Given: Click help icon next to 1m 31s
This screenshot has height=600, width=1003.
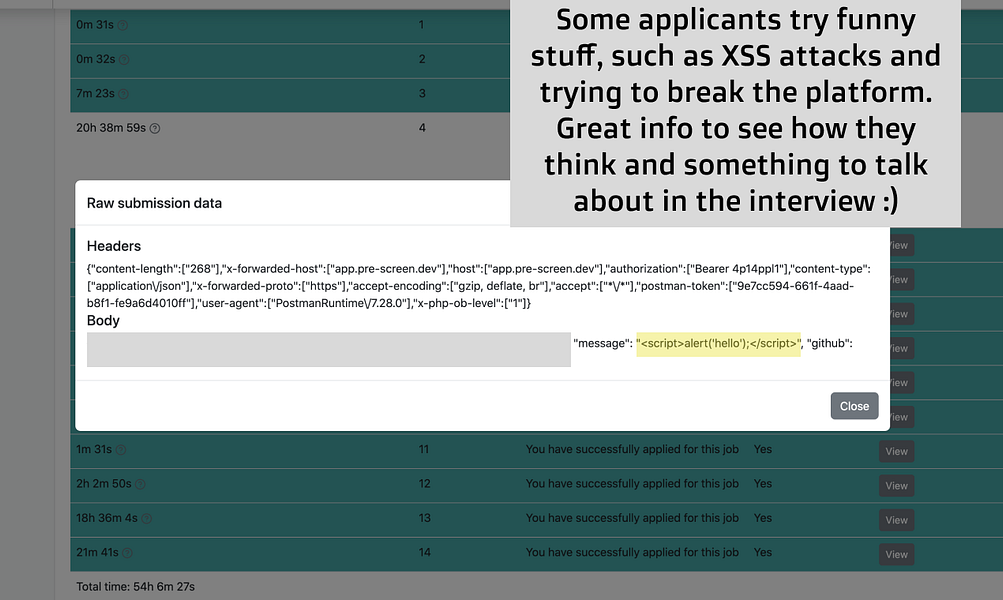Looking at the screenshot, I should pos(121,450).
